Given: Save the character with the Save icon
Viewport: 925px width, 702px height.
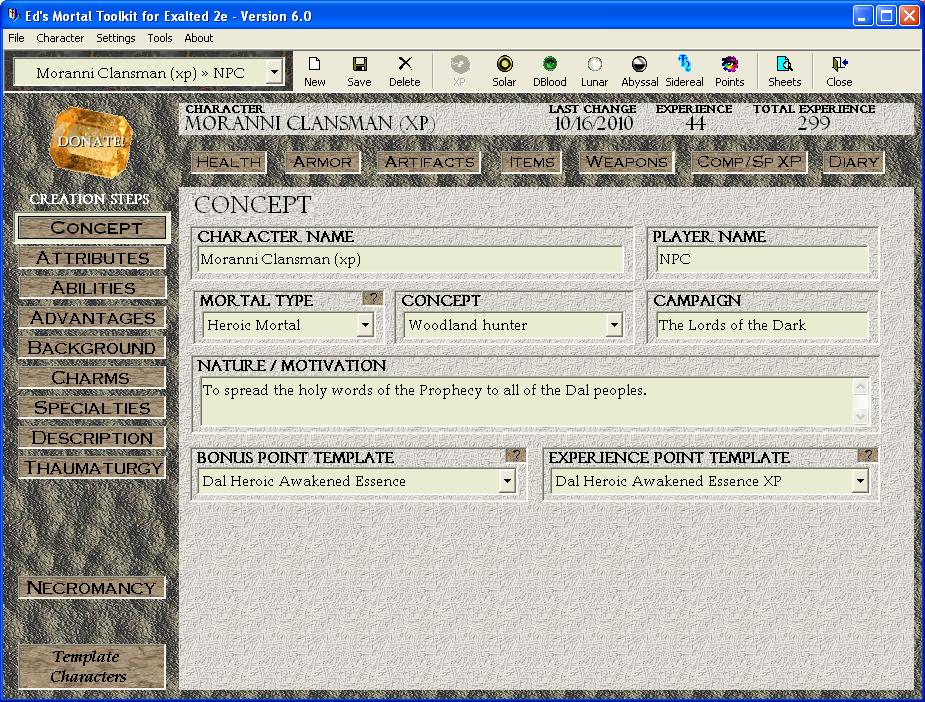Looking at the screenshot, I should (x=359, y=71).
